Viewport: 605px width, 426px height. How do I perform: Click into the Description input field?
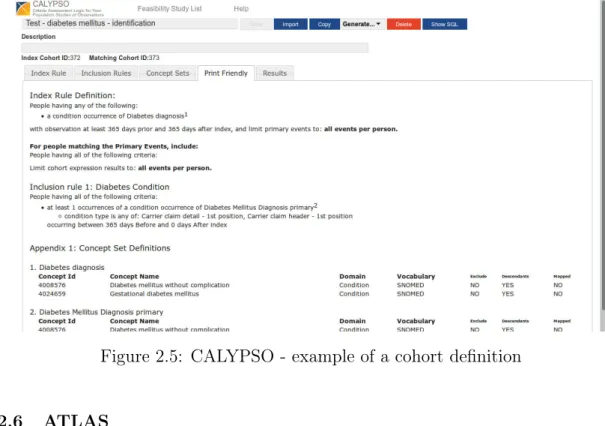195,48
